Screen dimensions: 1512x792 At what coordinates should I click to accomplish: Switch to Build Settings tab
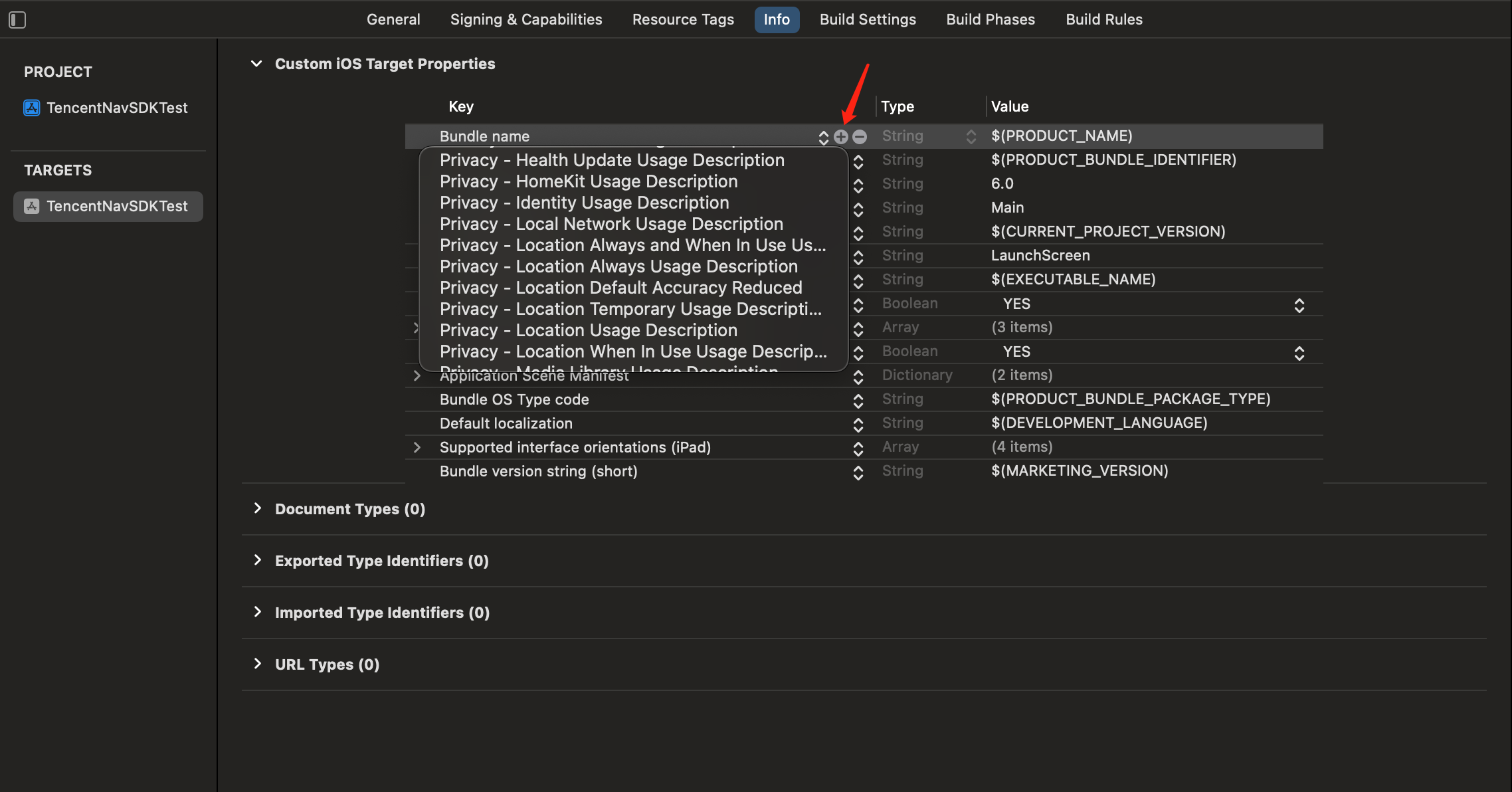[868, 19]
